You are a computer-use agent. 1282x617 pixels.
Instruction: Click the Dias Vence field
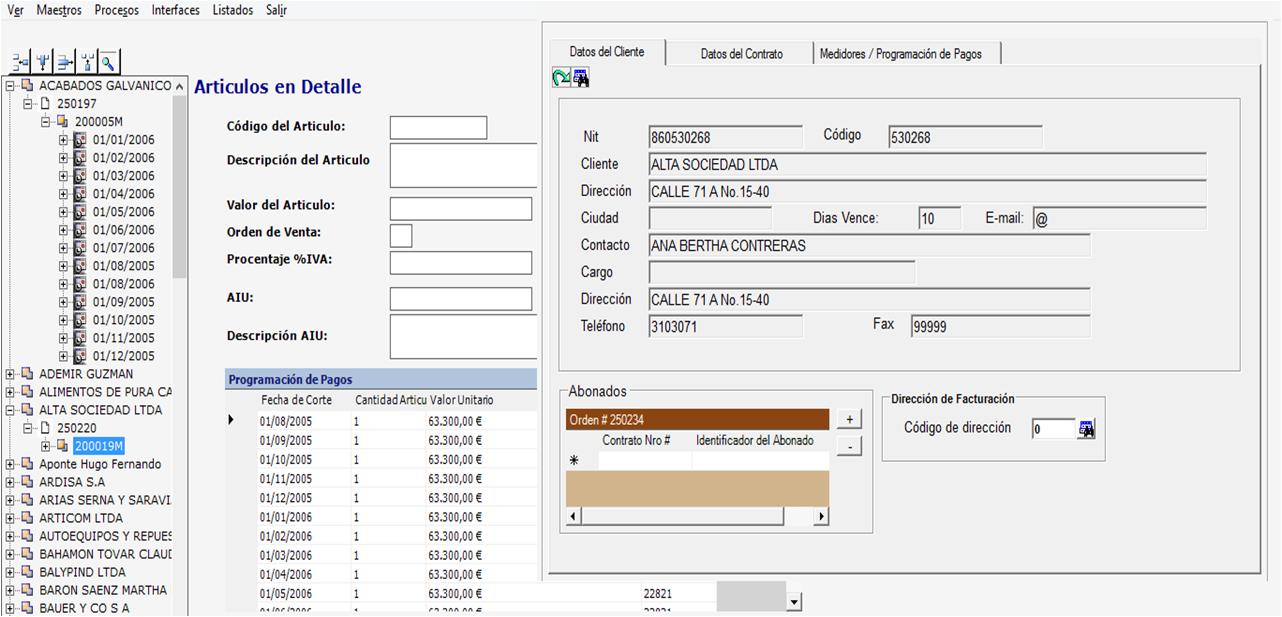click(940, 218)
